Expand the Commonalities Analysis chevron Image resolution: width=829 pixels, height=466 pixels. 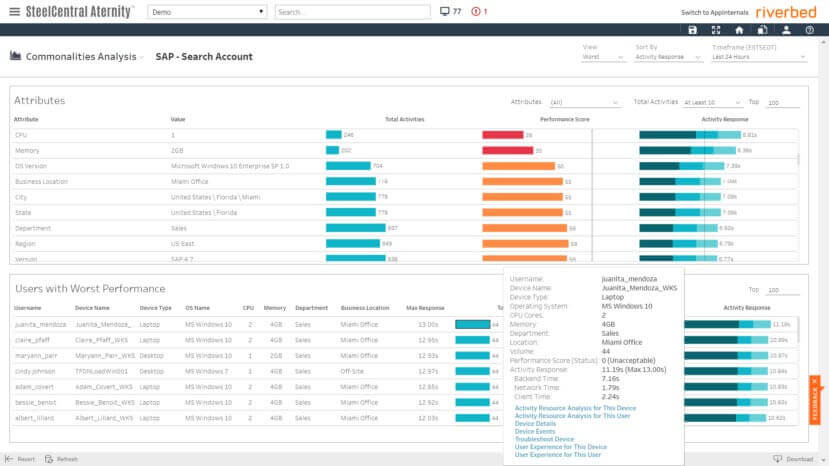[142, 58]
